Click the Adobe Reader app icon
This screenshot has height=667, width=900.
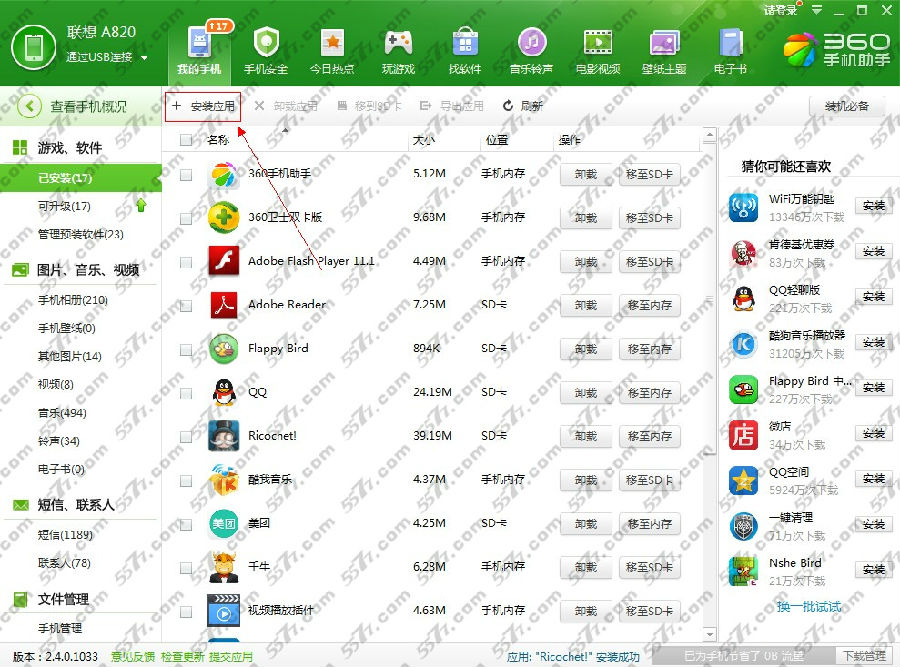pos(223,305)
